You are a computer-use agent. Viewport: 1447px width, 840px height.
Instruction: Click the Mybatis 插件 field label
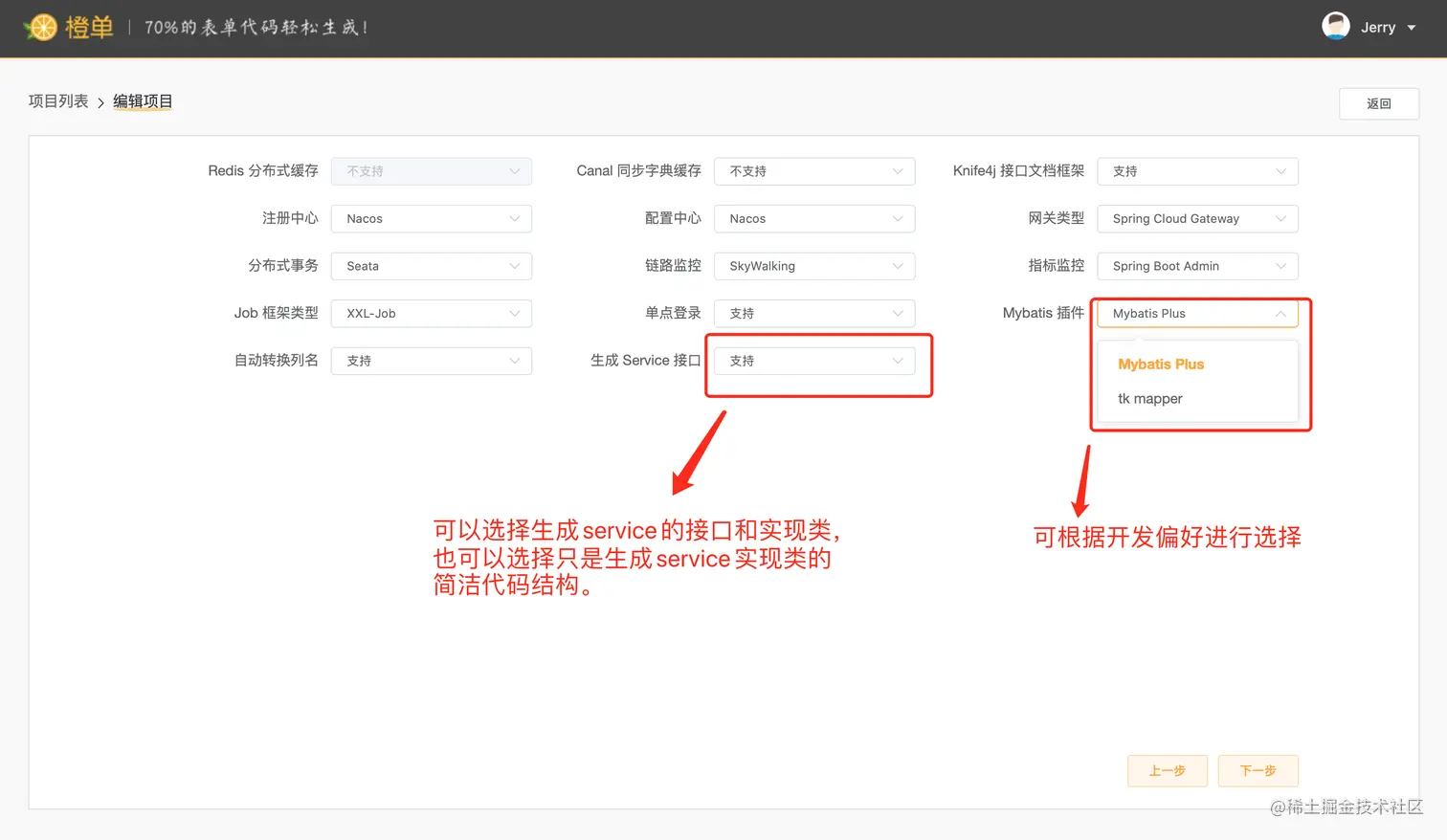(x=1043, y=313)
